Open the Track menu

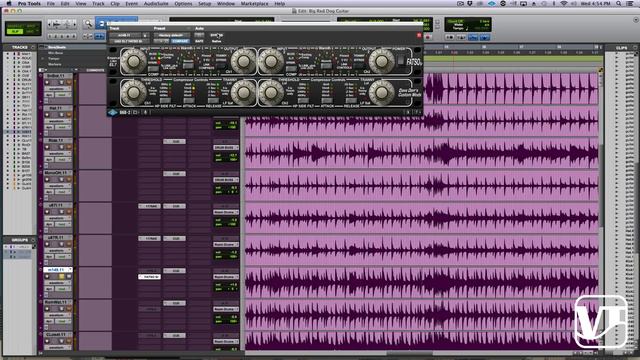98,3
